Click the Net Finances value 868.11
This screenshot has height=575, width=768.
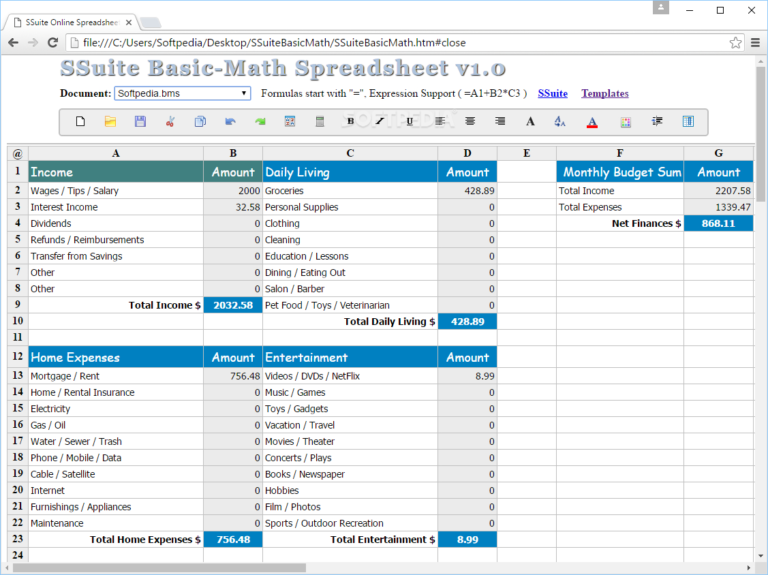[719, 223]
